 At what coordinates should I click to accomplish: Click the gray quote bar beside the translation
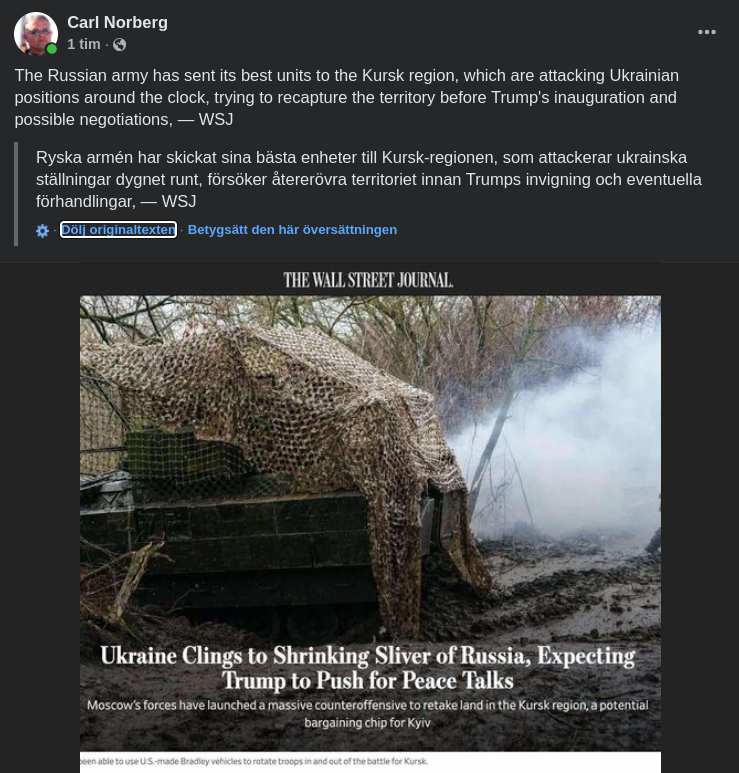click(x=16, y=194)
